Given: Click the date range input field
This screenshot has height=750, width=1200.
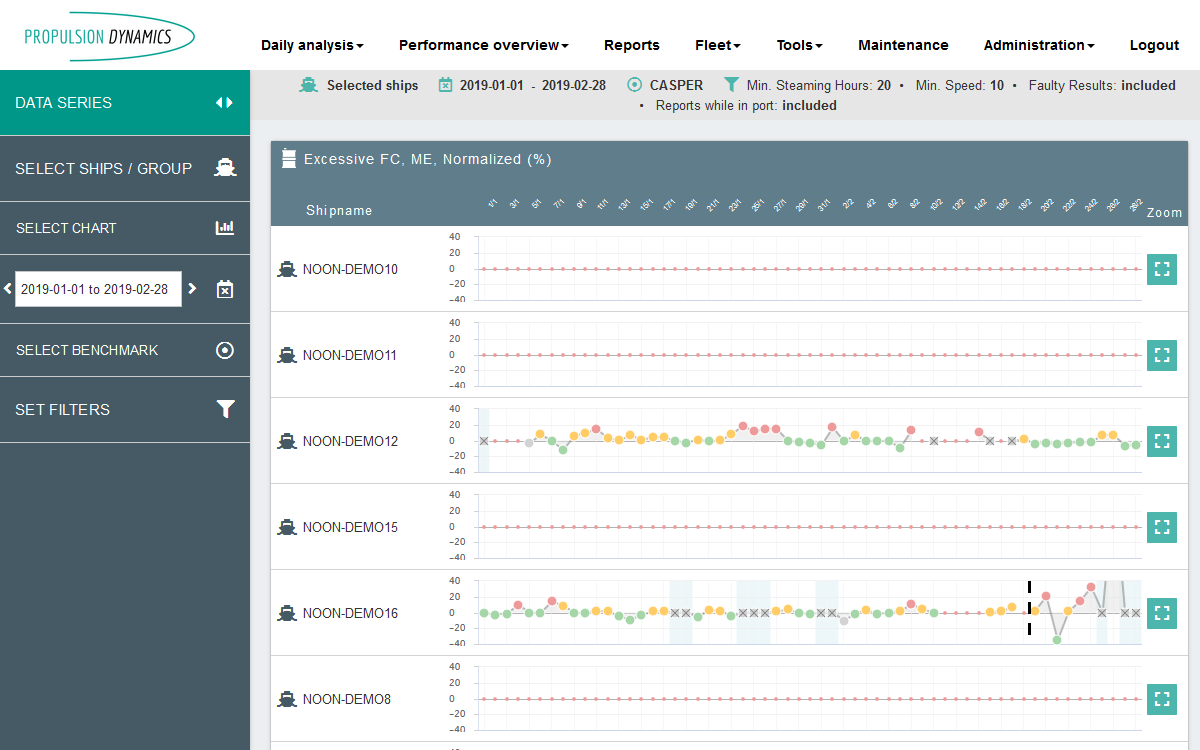Looking at the screenshot, I should [x=98, y=289].
